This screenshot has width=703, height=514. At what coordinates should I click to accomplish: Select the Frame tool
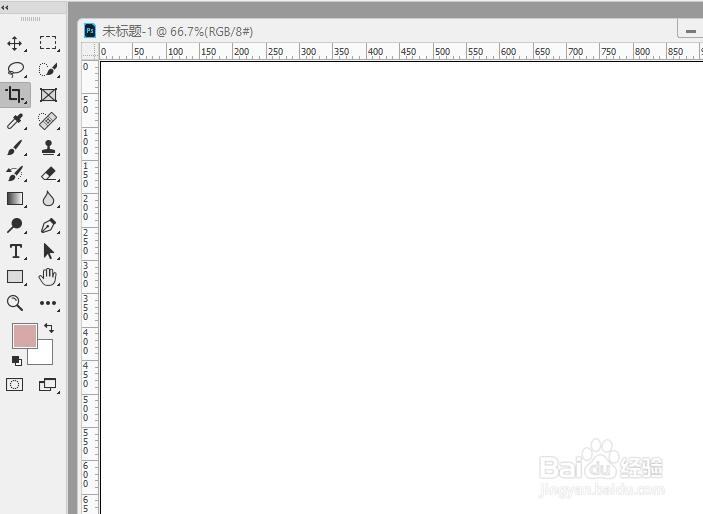(48, 95)
